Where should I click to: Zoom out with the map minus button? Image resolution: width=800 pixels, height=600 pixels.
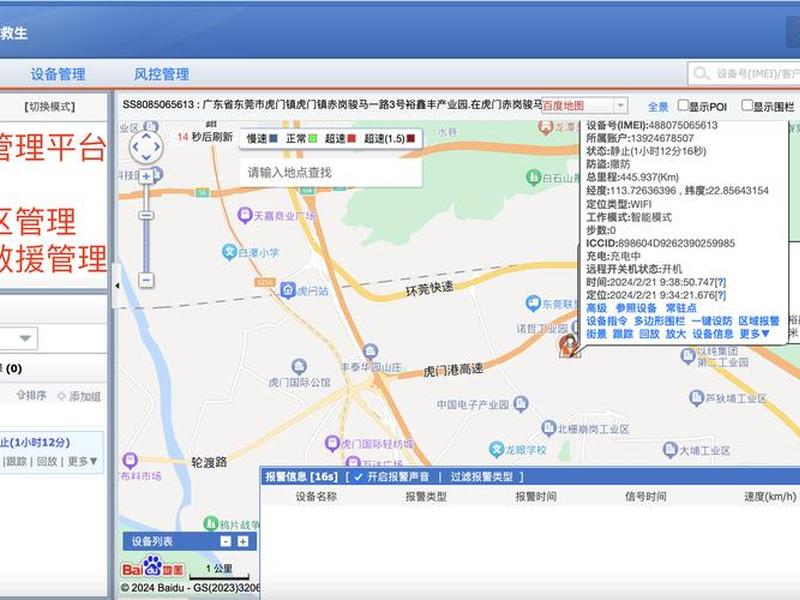pos(146,280)
